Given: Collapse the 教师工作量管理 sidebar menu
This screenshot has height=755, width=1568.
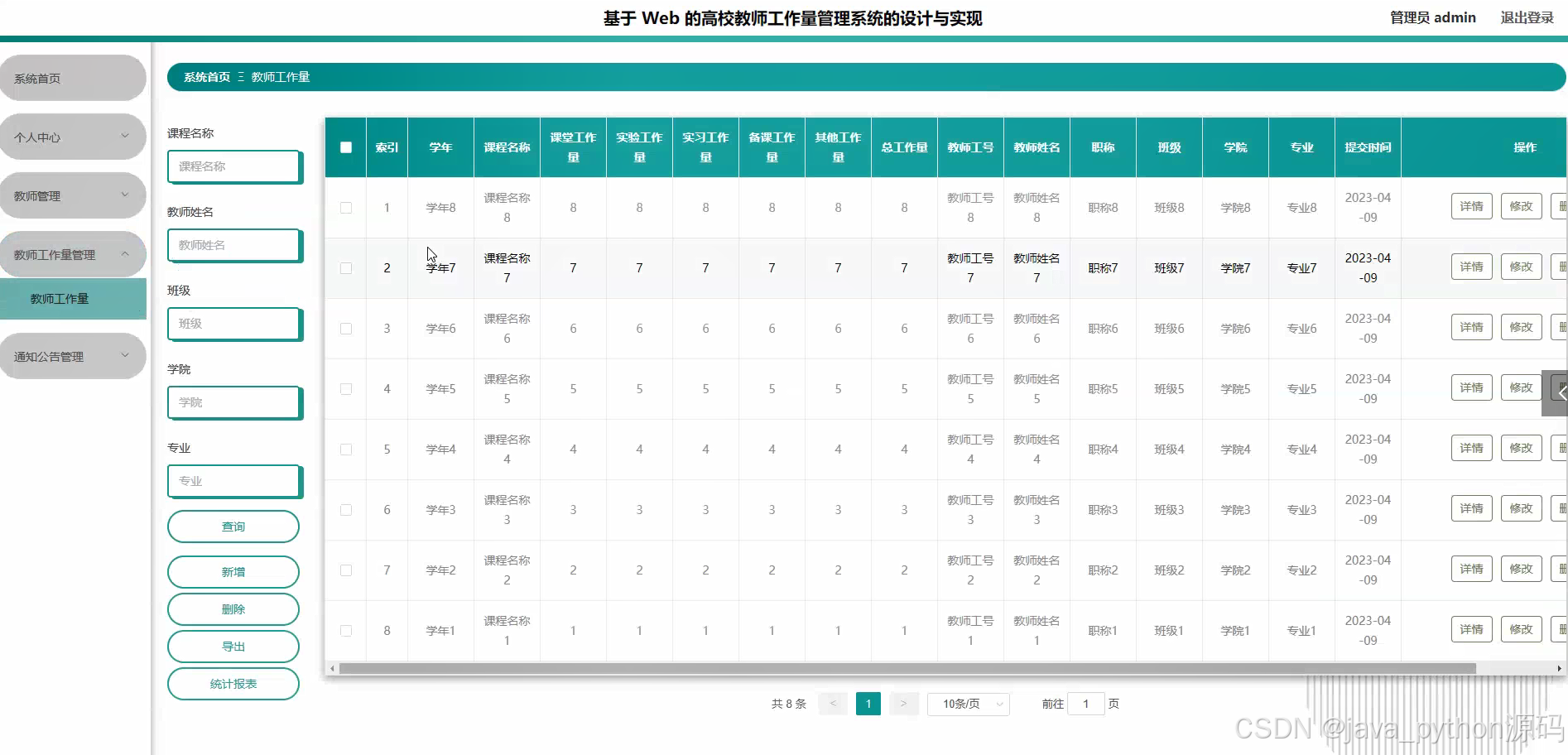Looking at the screenshot, I should (73, 254).
